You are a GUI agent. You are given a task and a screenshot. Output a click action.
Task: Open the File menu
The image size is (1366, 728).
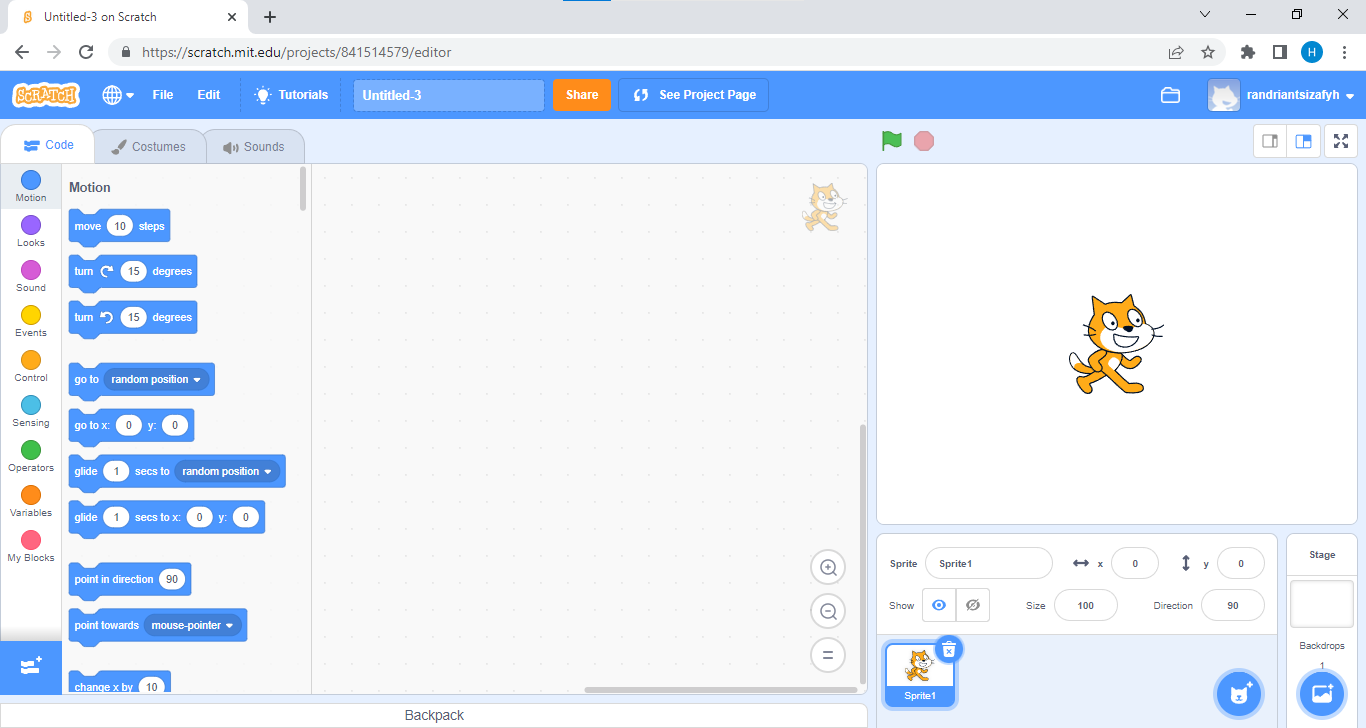163,95
